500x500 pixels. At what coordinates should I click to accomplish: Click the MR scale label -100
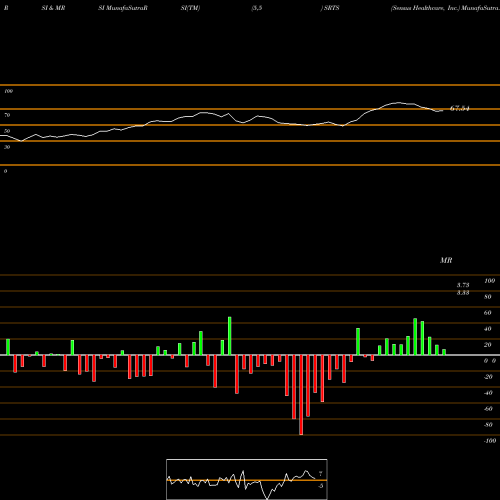tap(490, 441)
